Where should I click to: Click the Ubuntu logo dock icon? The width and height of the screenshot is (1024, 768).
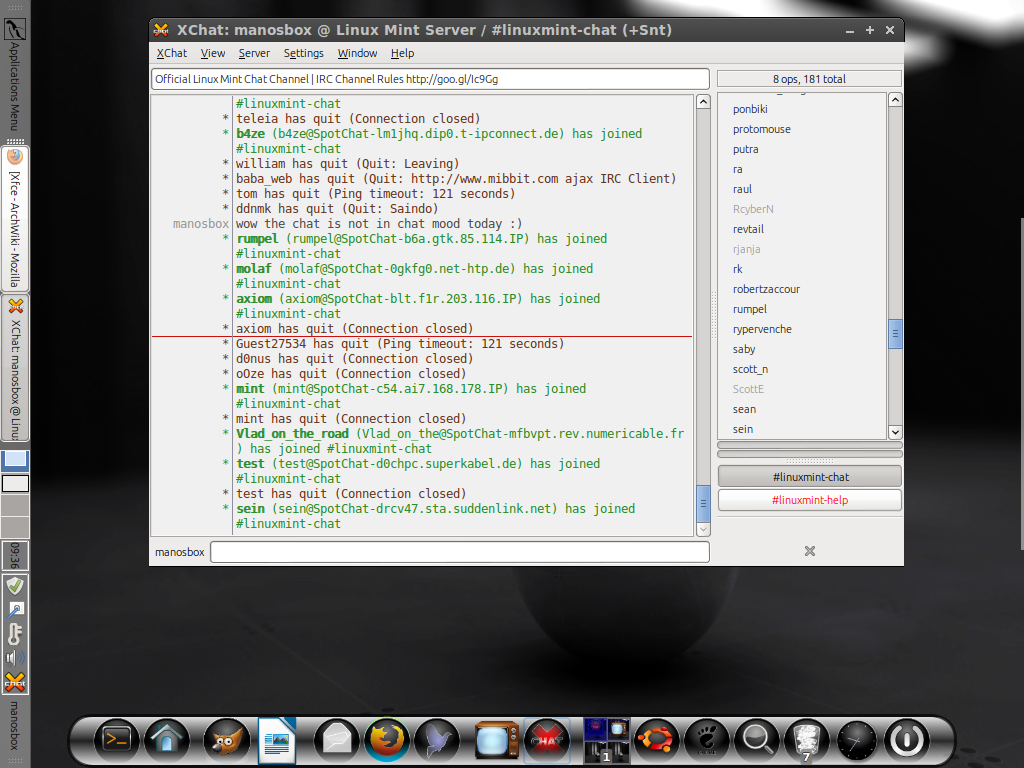[x=656, y=741]
